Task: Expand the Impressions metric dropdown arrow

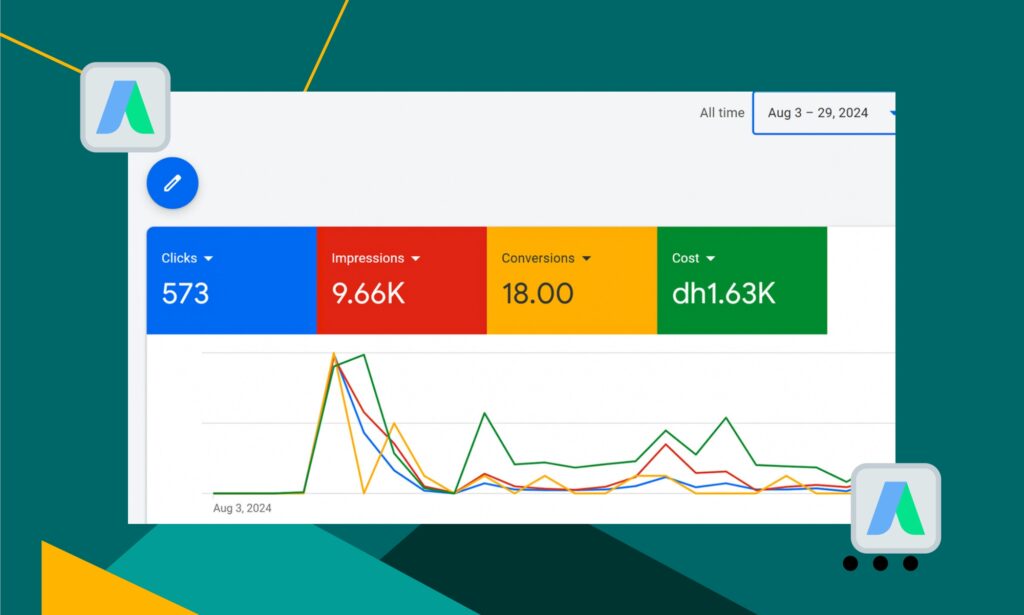Action: coord(415,258)
